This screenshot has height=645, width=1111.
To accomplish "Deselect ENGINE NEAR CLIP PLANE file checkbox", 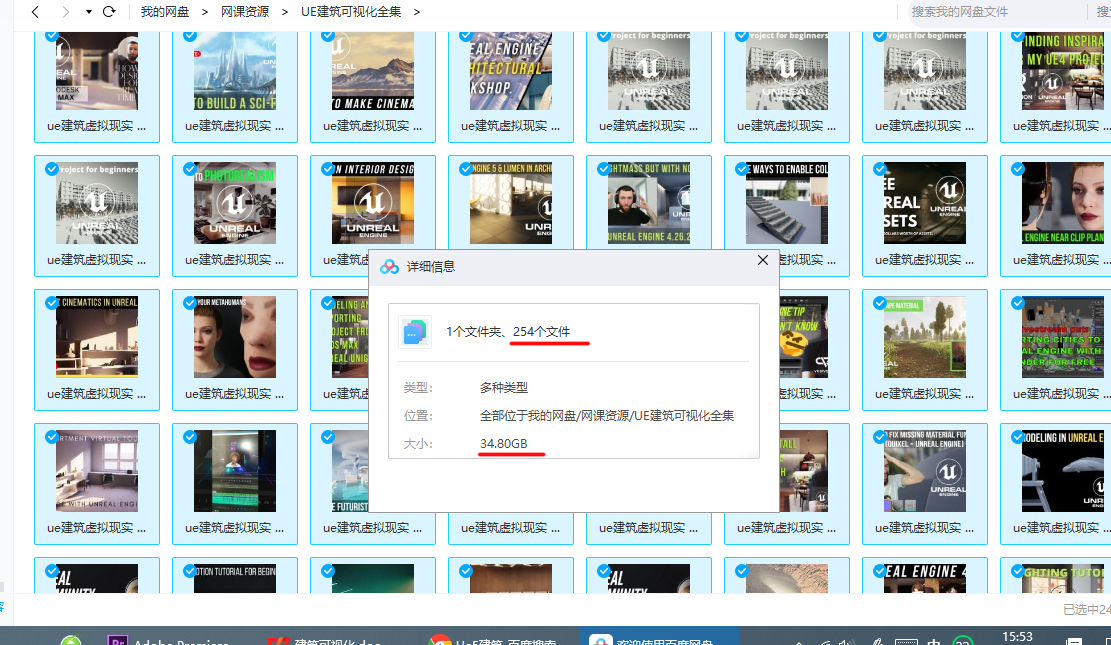I will click(x=1017, y=169).
